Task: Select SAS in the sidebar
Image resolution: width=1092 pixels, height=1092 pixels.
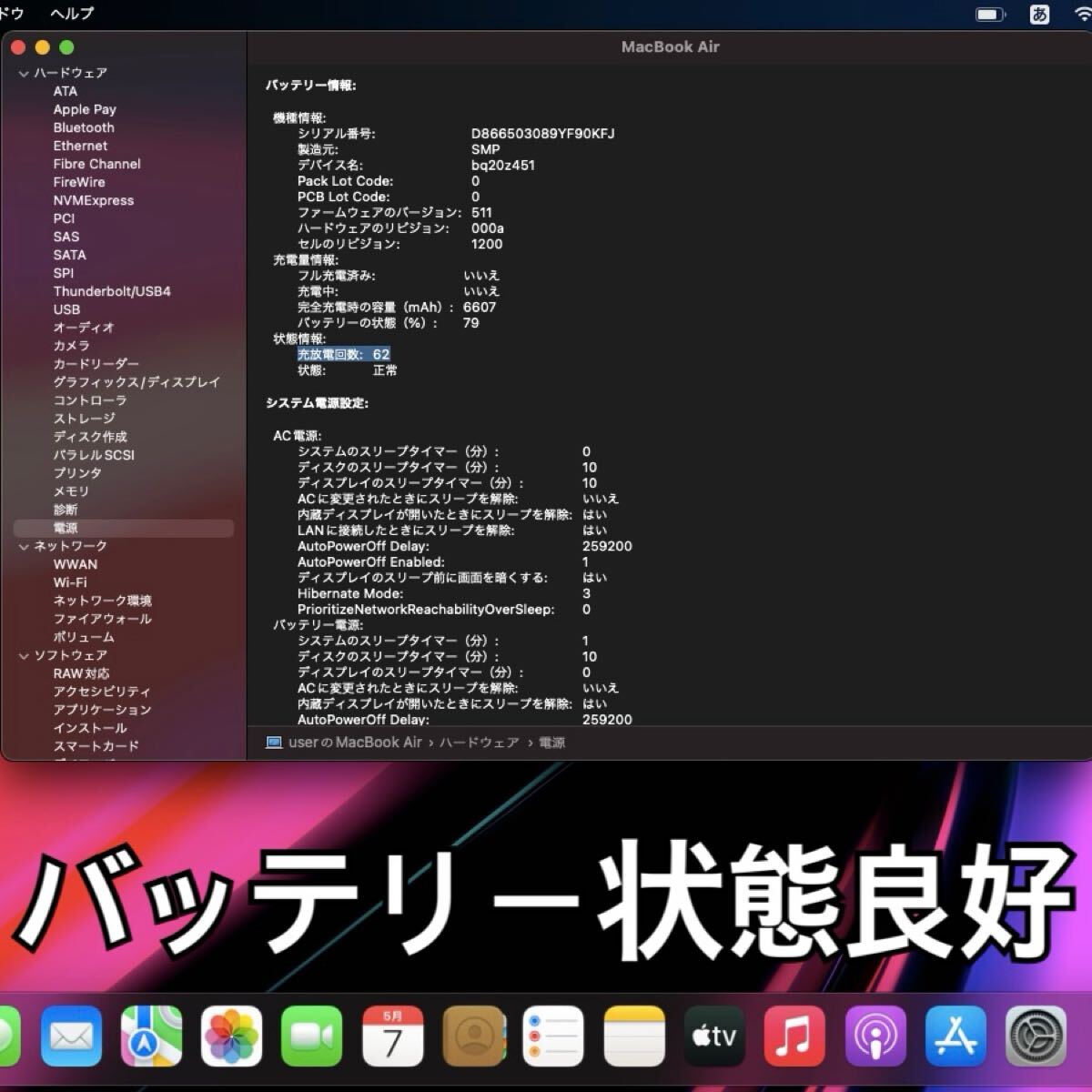Action: 66,237
